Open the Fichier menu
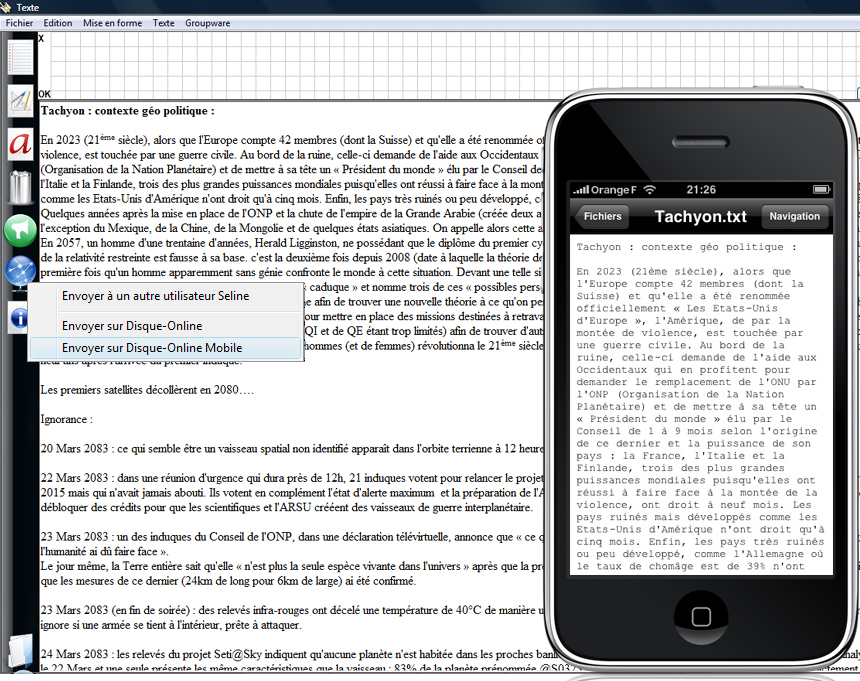The width and height of the screenshot is (860, 681). (20, 23)
